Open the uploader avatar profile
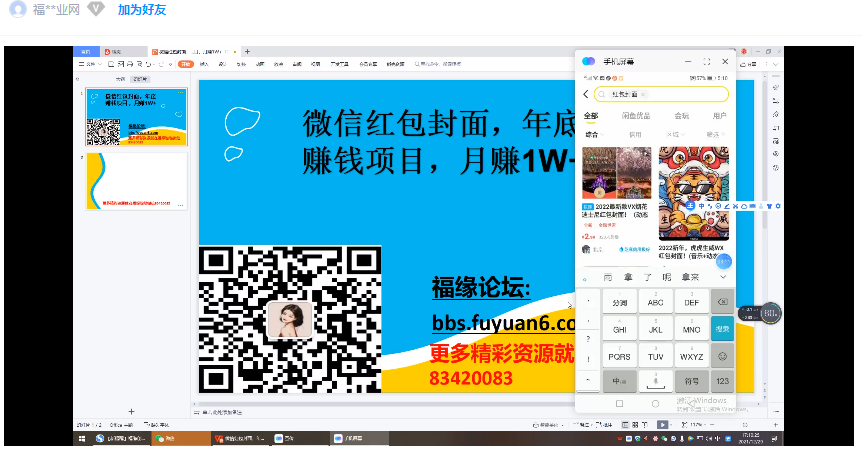This screenshot has height=465, width=862. [x=18, y=9]
